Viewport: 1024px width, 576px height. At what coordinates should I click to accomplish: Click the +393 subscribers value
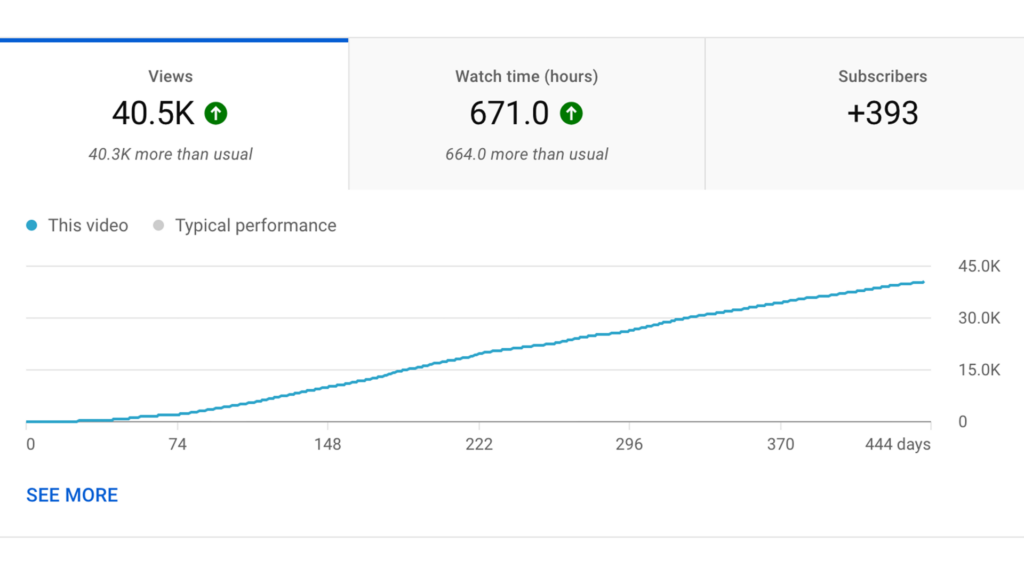[x=882, y=113]
